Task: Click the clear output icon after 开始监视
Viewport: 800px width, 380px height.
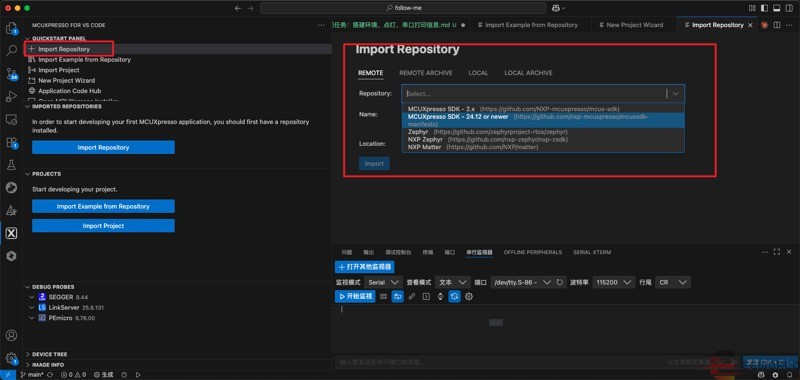Action: [384, 296]
